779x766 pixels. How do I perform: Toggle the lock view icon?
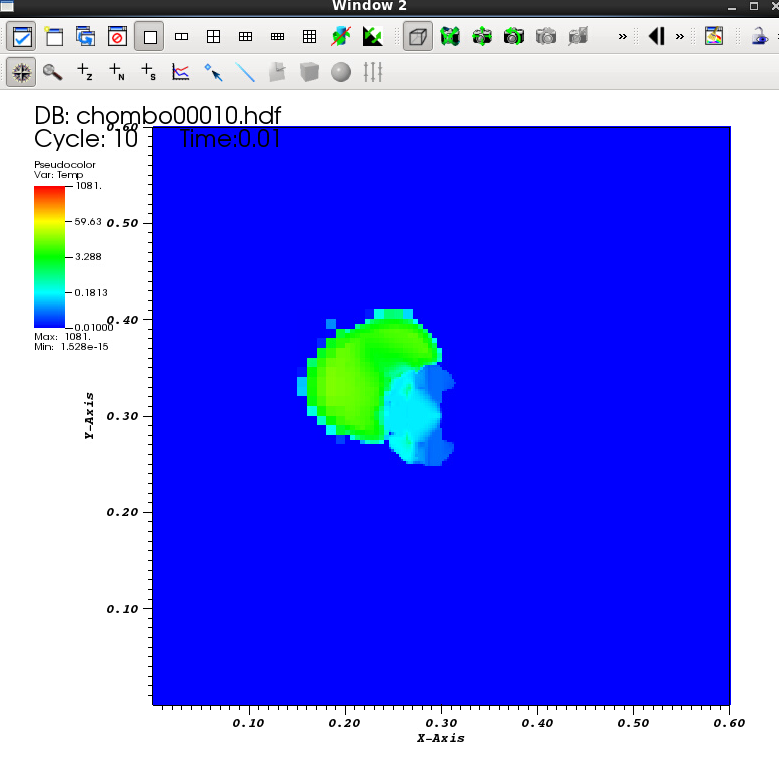click(x=760, y=36)
